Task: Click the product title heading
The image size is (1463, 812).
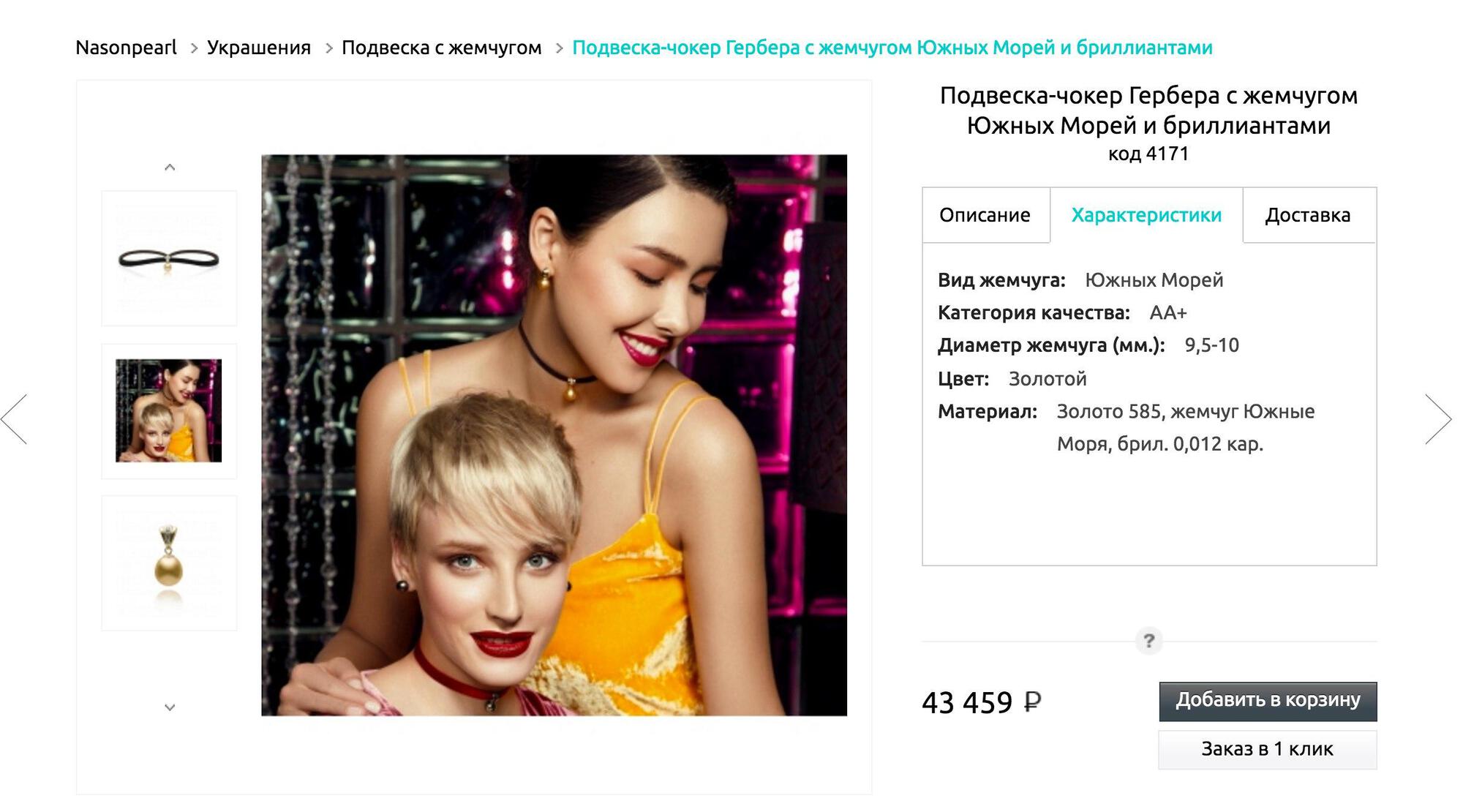Action: pyautogui.click(x=1148, y=110)
